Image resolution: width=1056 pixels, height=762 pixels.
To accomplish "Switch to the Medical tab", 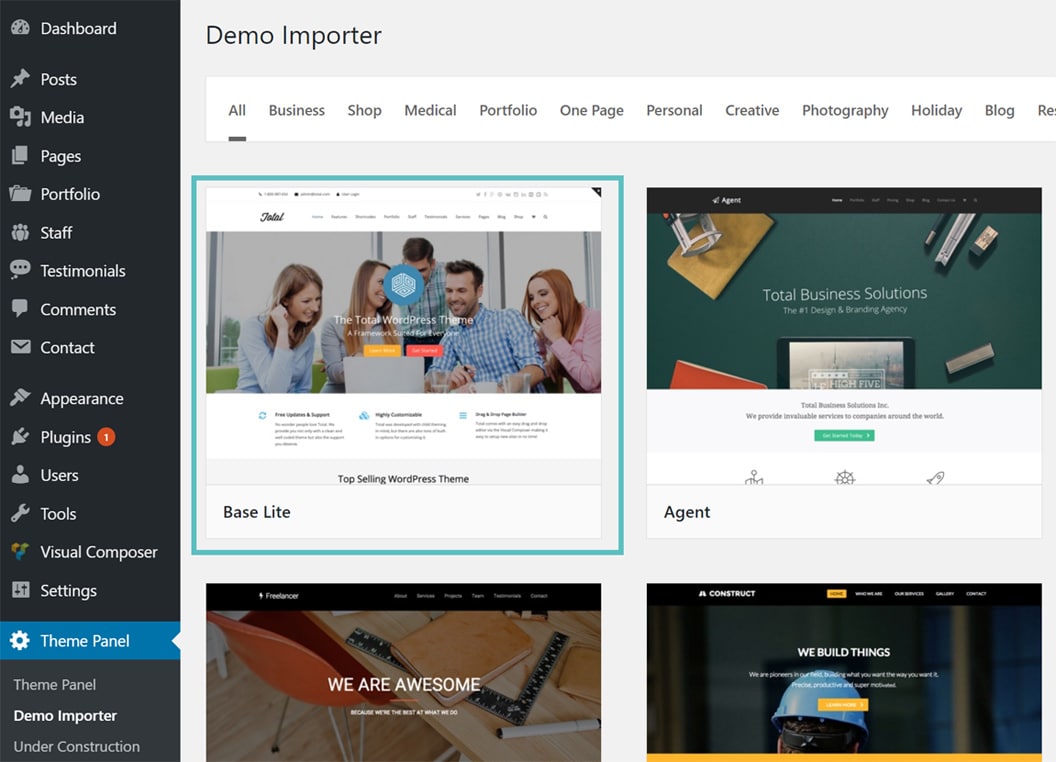I will pos(430,110).
